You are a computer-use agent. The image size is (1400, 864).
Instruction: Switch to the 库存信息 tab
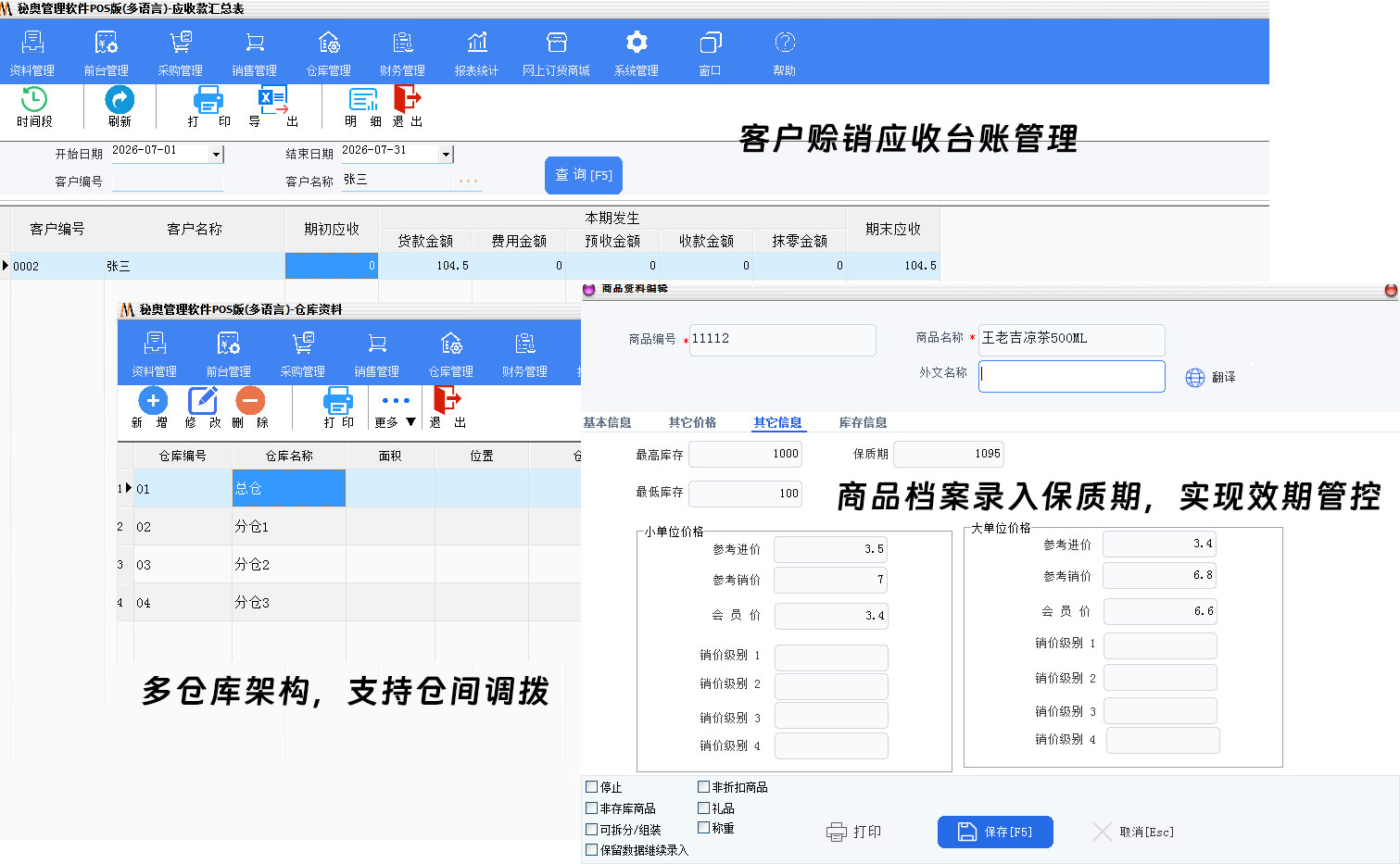[863, 422]
